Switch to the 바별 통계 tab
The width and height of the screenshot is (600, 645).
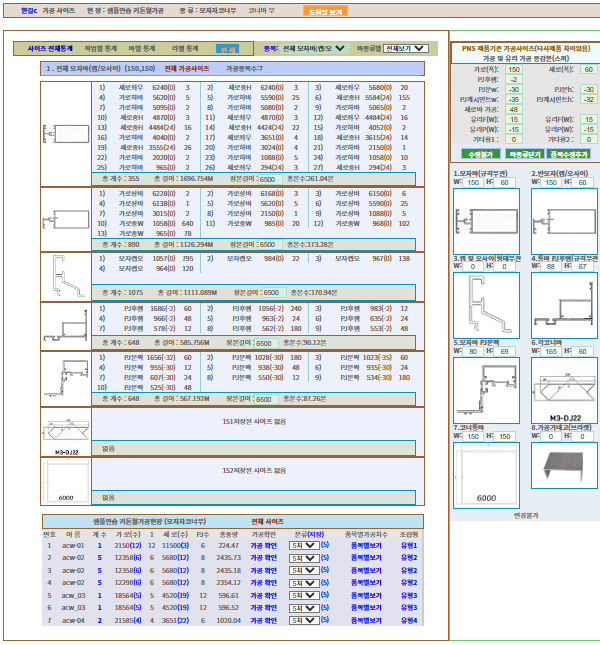141,49
